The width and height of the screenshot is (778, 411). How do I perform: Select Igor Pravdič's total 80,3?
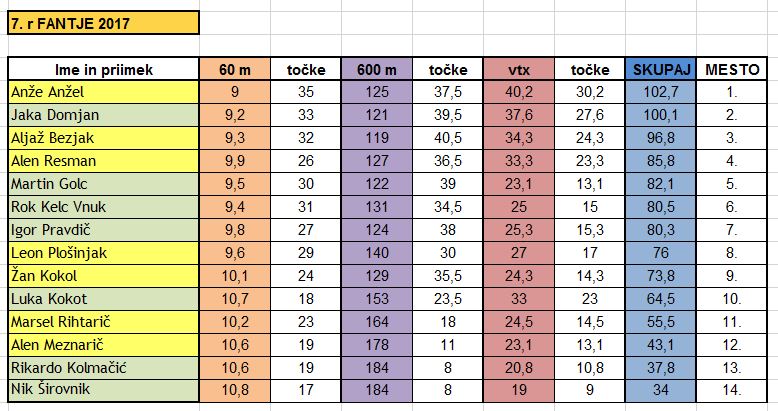pos(661,230)
